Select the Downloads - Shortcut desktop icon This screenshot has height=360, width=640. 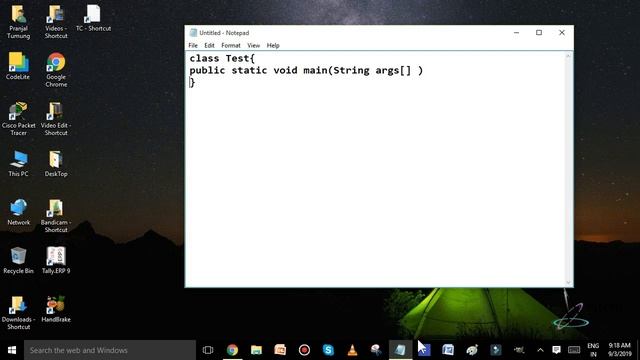18,313
